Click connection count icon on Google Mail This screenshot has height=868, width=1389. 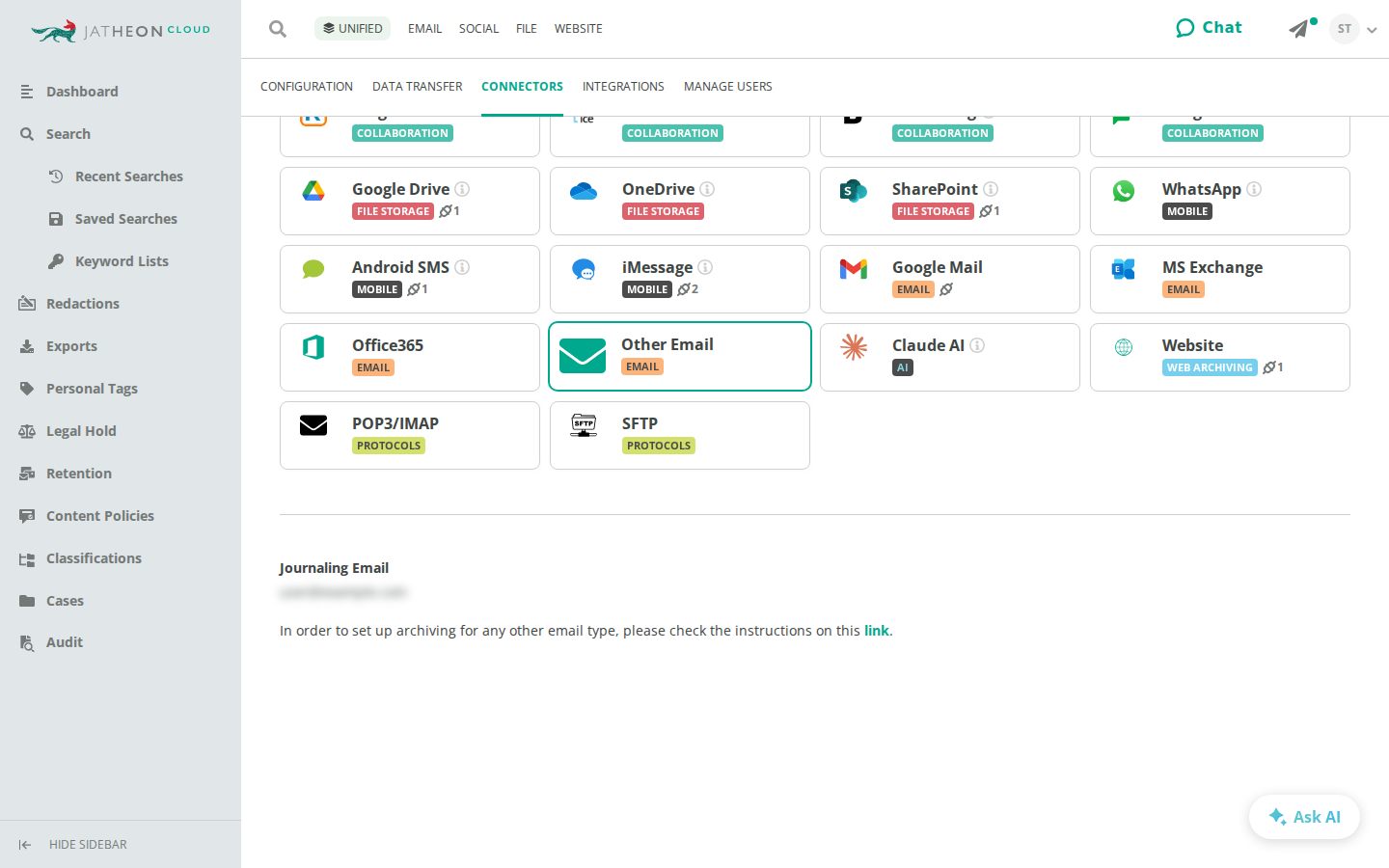[946, 289]
